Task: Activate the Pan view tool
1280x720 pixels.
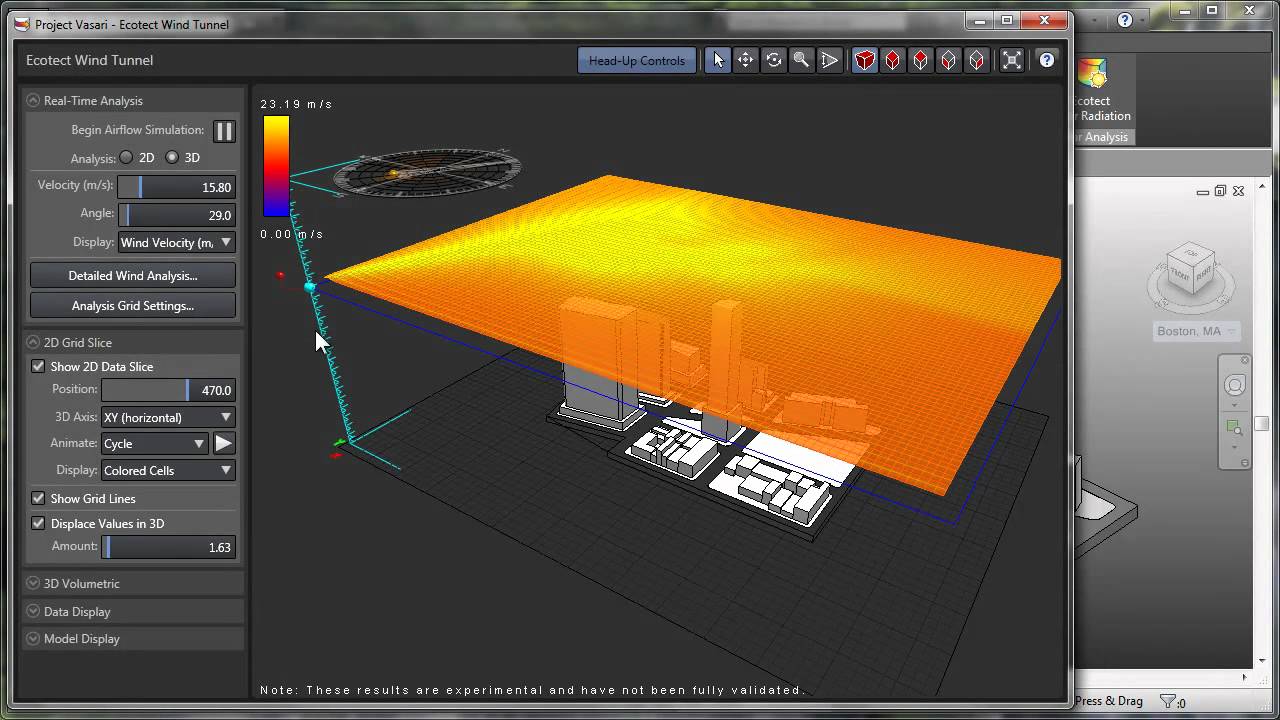Action: pos(746,59)
